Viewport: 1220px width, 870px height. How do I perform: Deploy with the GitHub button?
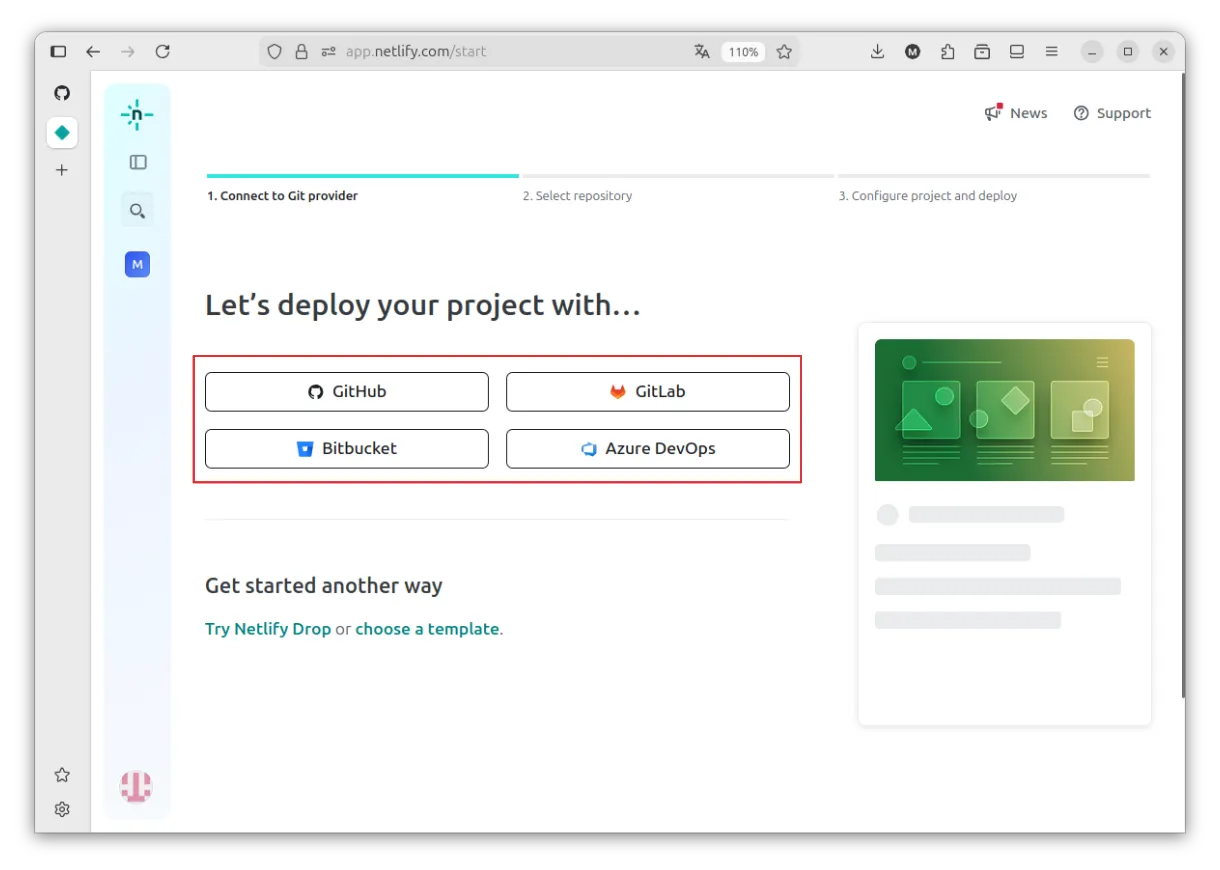coord(347,392)
